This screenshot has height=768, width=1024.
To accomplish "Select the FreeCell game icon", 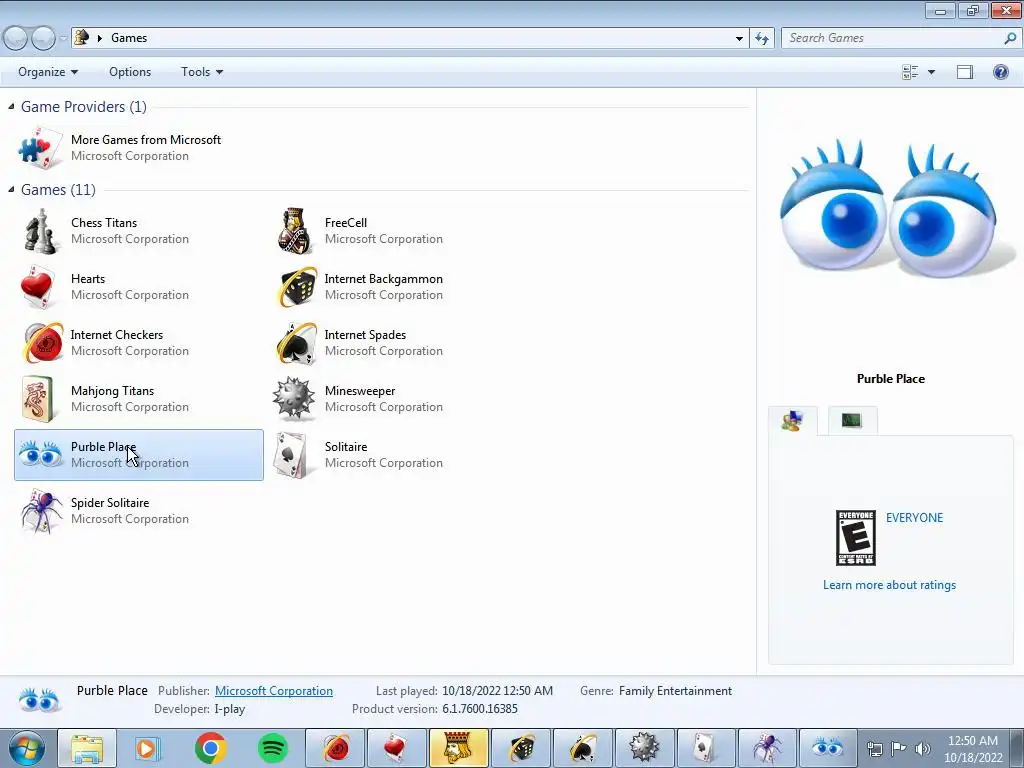I will (295, 231).
